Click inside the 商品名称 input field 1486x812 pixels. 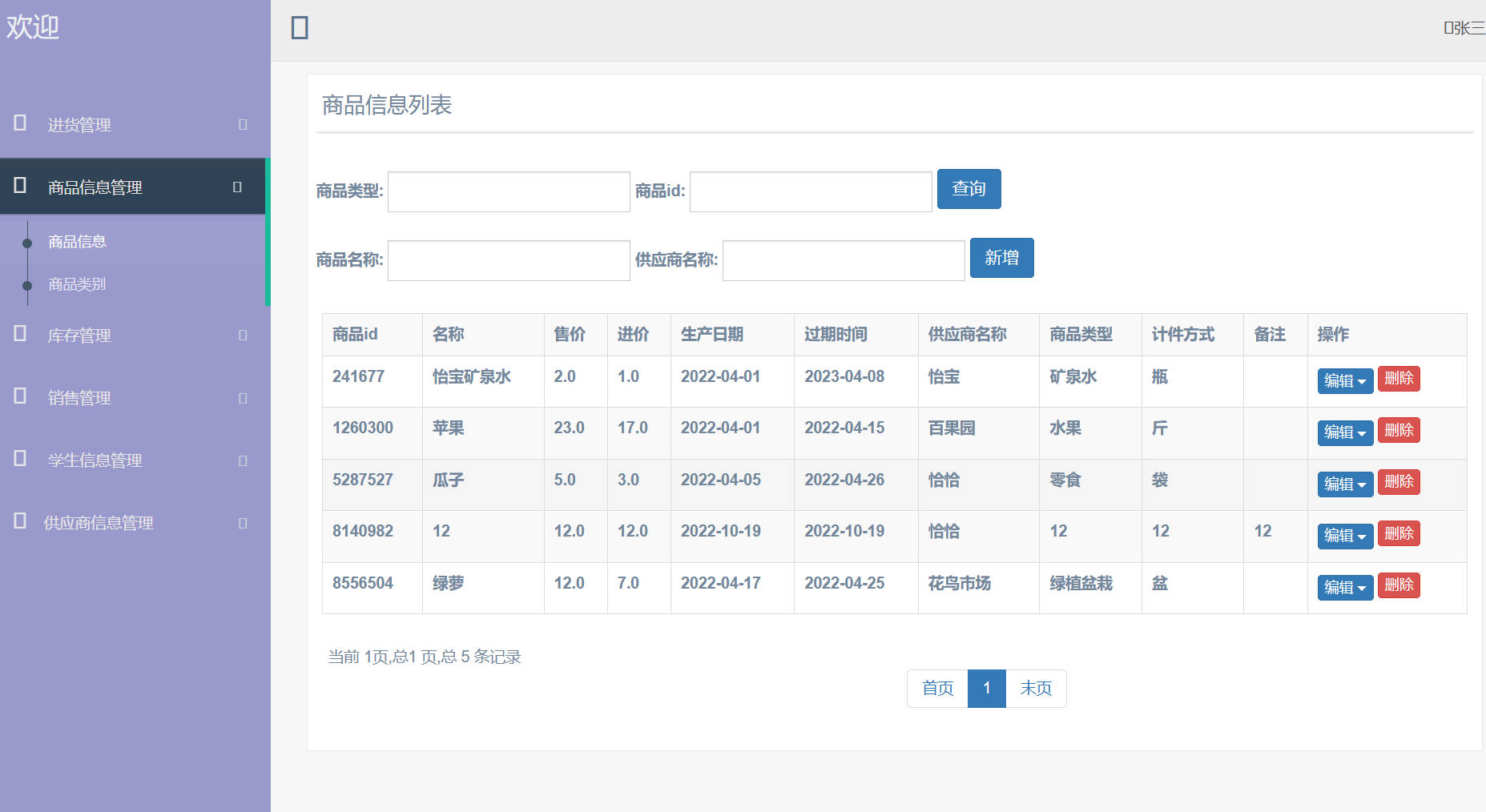(x=508, y=260)
